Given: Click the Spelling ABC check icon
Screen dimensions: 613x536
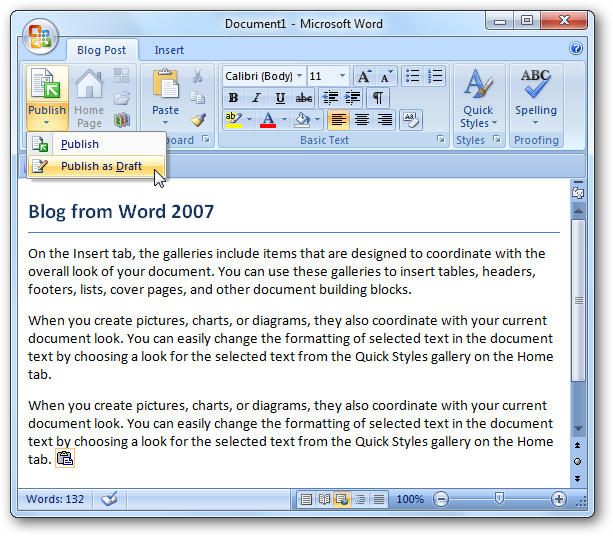Looking at the screenshot, I should point(536,83).
